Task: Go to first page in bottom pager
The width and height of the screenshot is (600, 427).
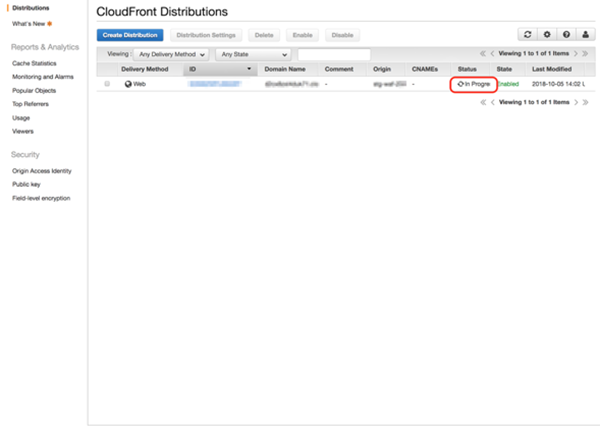Action: 483,102
